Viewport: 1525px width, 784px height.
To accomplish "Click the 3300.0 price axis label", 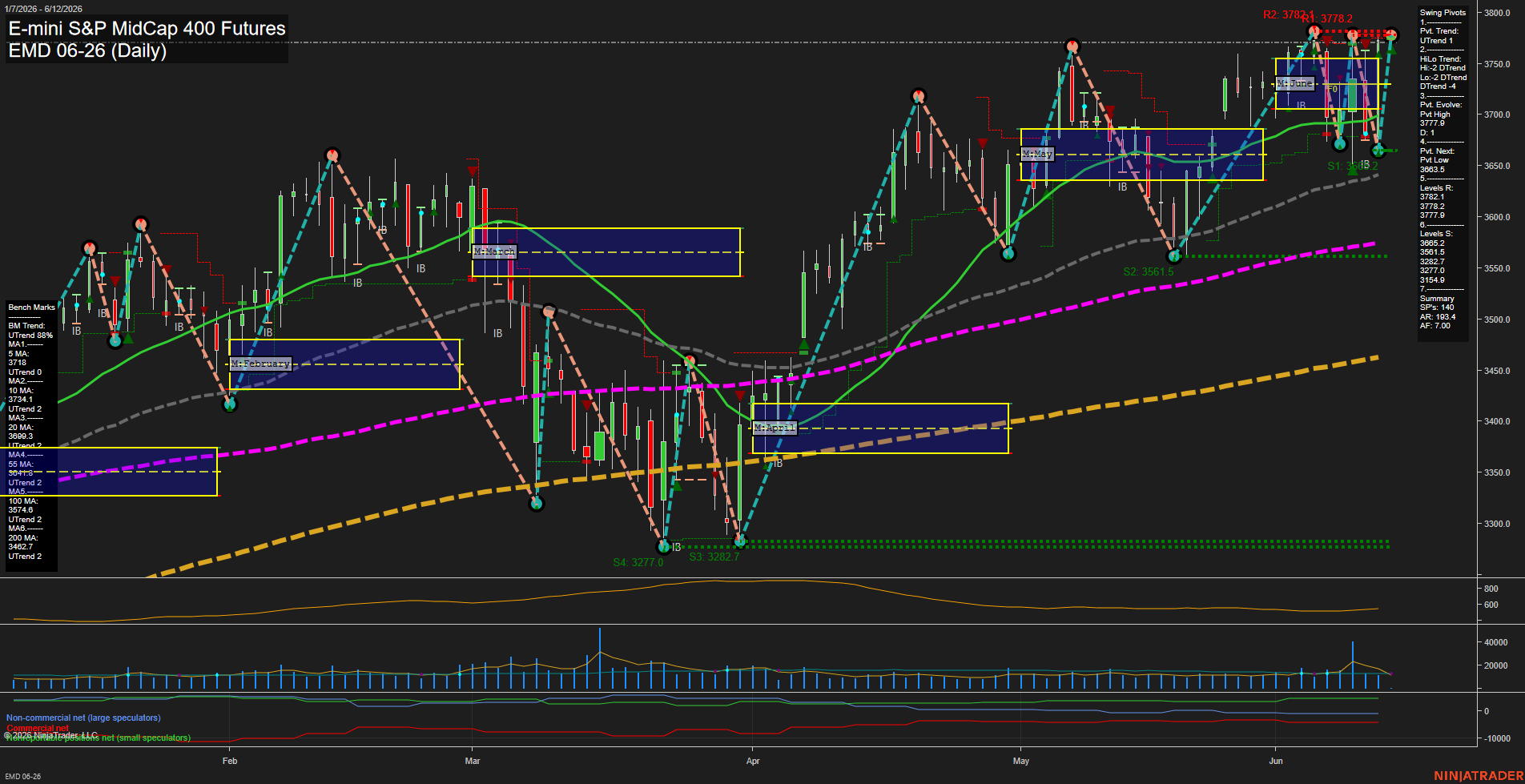I will tap(1497, 524).
